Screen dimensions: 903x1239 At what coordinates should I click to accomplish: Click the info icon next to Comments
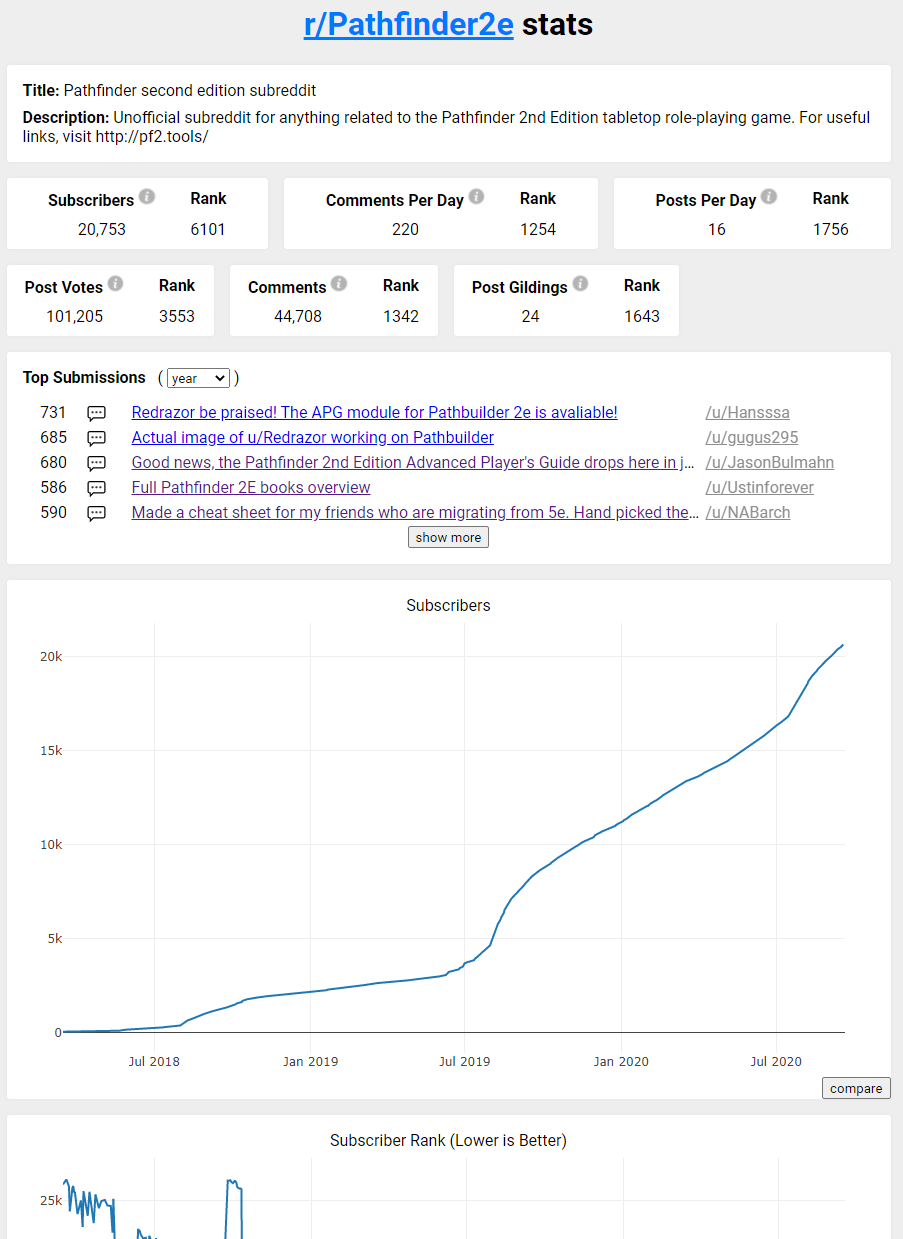point(339,284)
